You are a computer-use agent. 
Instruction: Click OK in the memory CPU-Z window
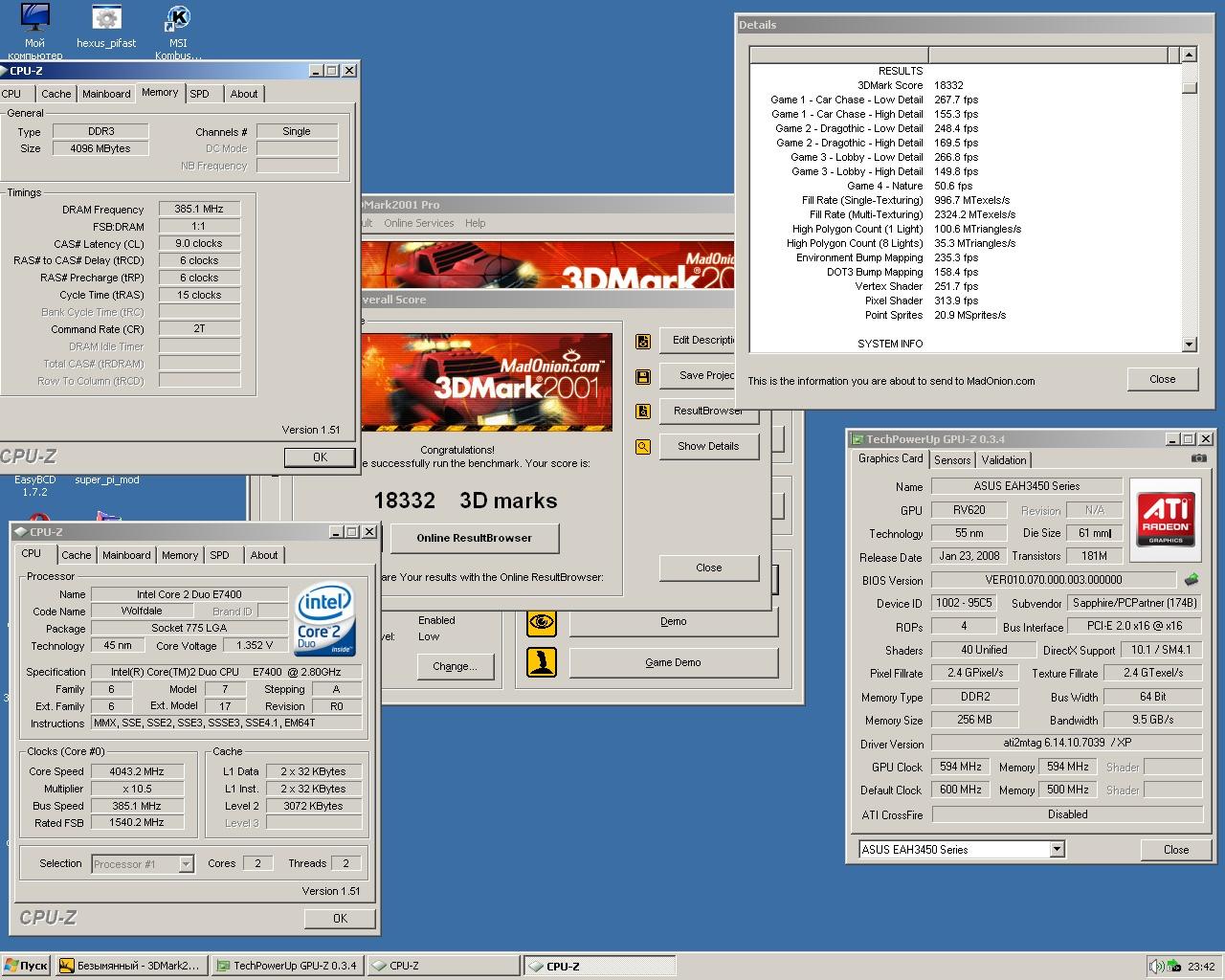[320, 457]
